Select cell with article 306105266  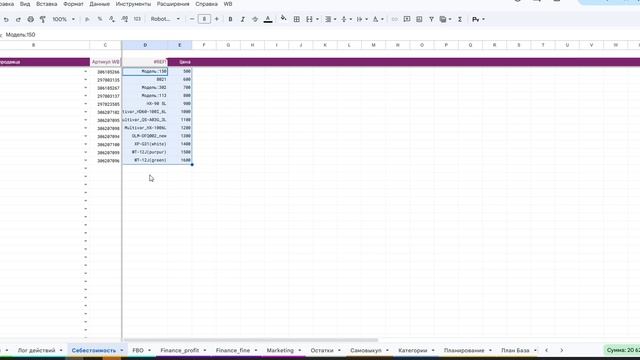(x=106, y=71)
